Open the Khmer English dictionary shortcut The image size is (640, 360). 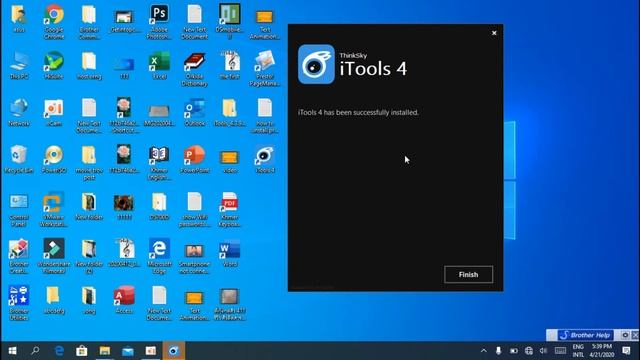coord(159,162)
